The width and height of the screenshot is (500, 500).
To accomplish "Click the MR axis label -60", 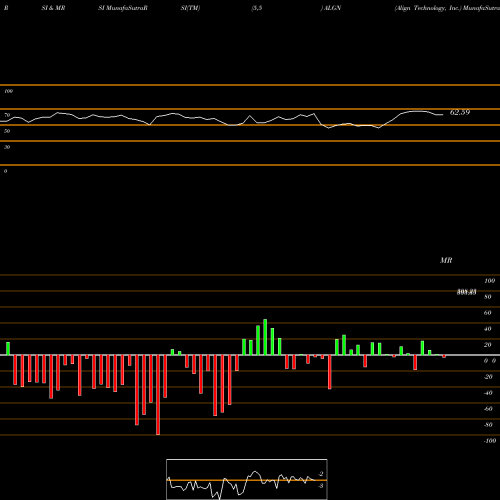I will [x=488, y=409].
